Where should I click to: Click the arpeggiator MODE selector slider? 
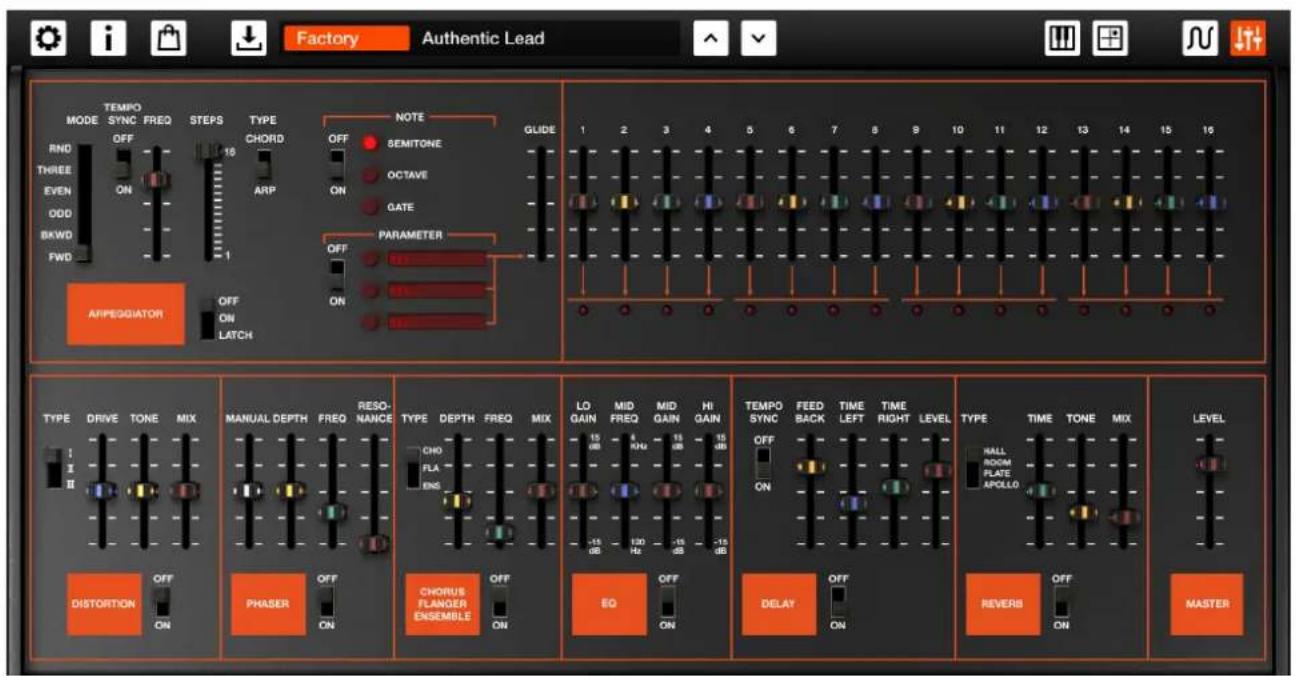[x=85, y=203]
